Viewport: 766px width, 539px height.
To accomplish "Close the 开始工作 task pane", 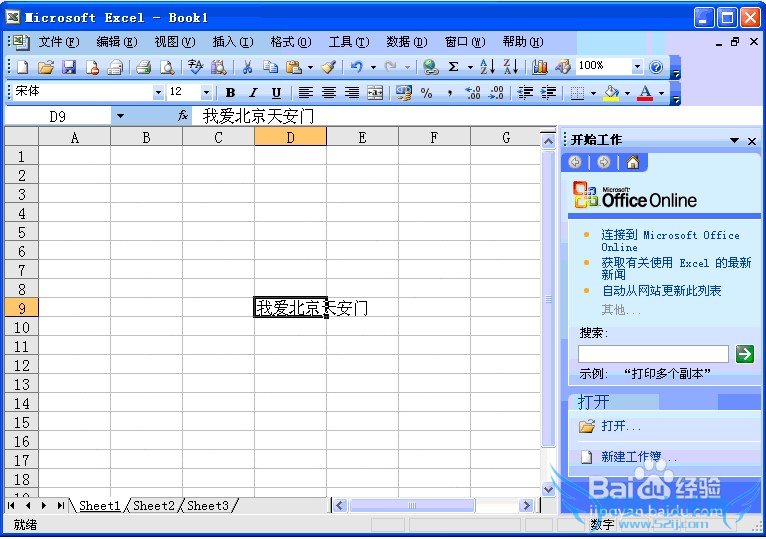I will coord(752,141).
